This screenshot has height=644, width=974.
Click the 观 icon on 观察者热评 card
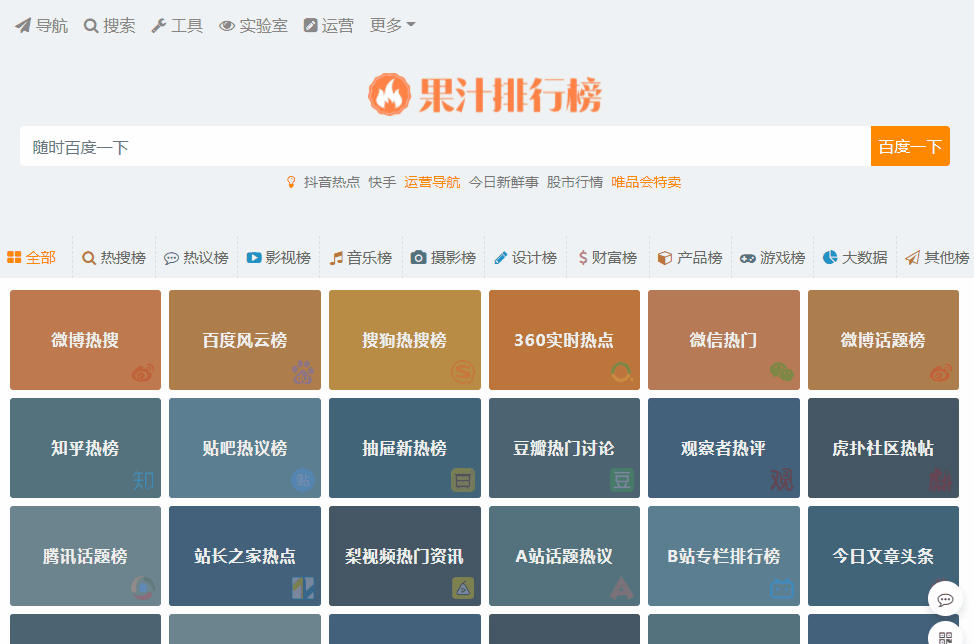click(781, 480)
